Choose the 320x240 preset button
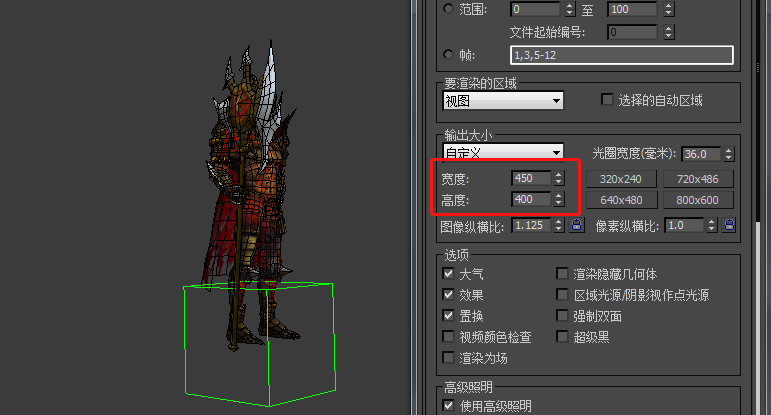 pyautogui.click(x=620, y=179)
